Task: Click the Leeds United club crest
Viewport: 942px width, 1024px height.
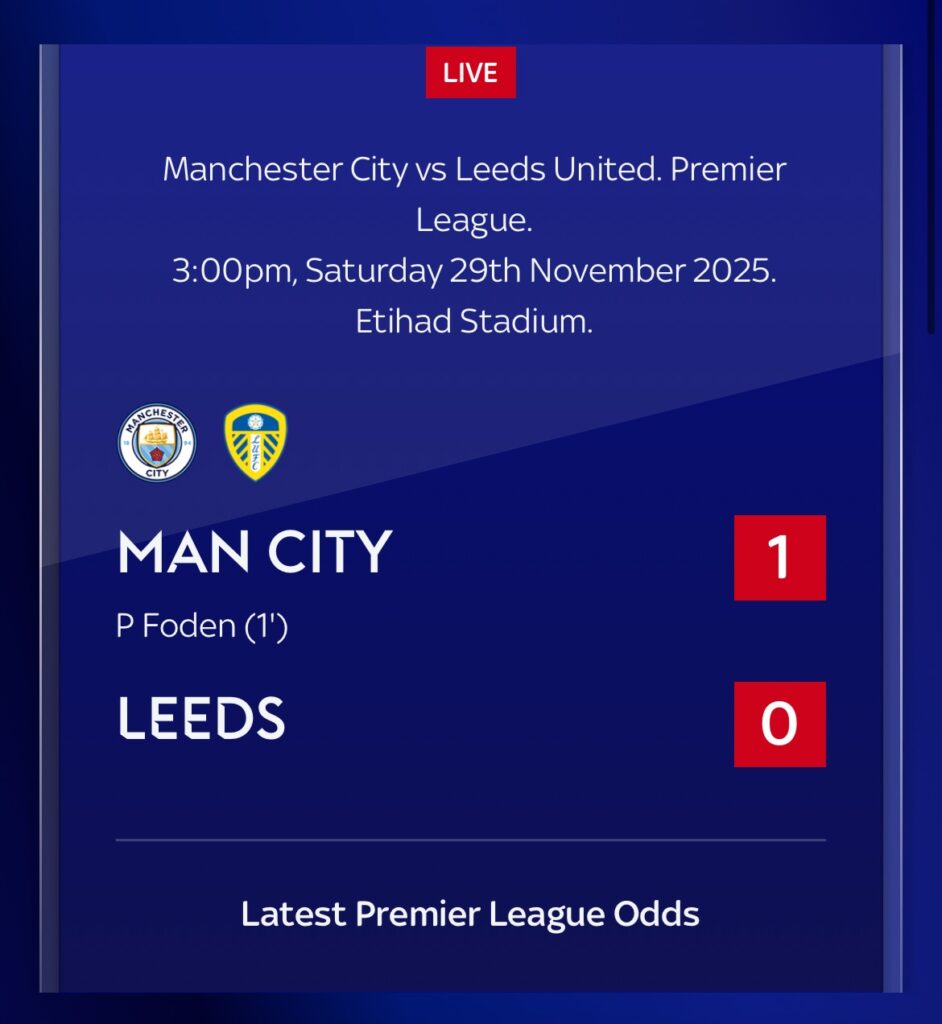Action: click(x=256, y=442)
